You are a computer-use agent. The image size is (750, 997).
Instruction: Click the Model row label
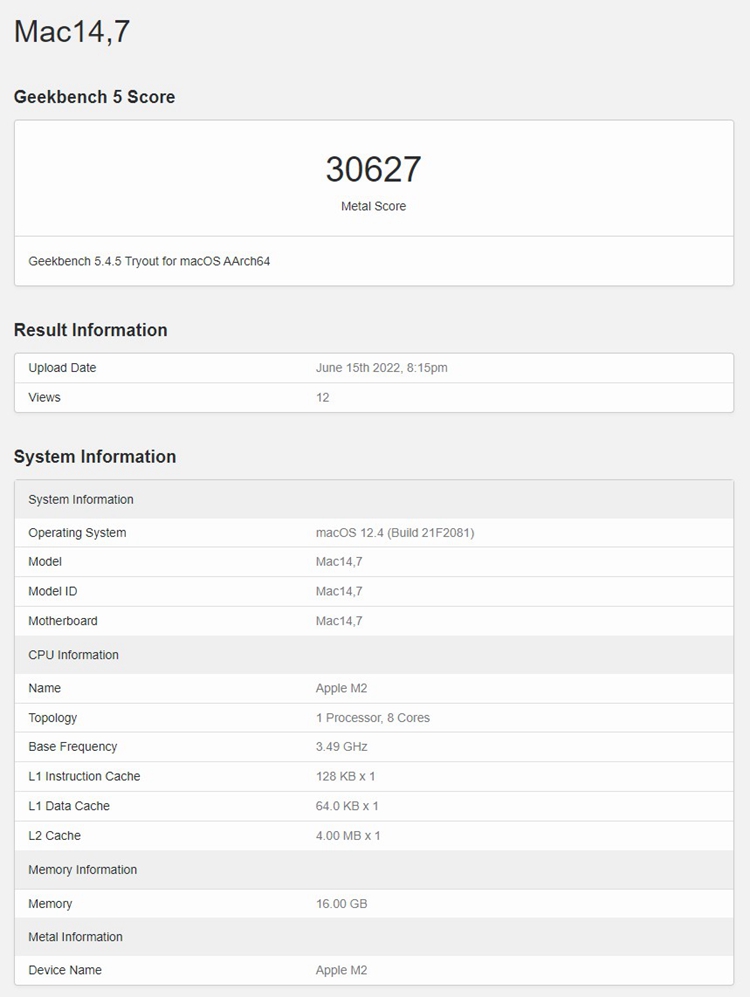(x=45, y=561)
